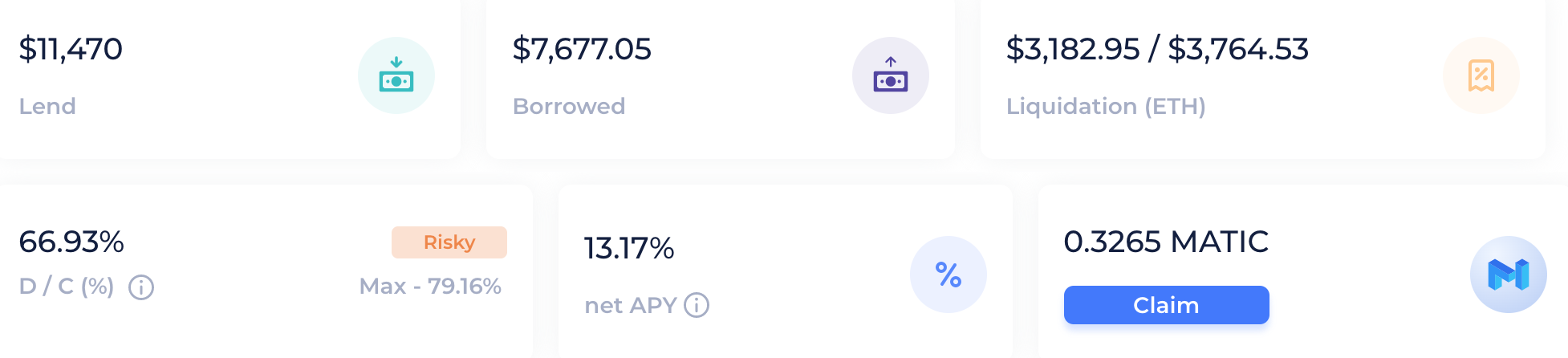Click the Liquidation (ETH) label
This screenshot has height=358, width=1568.
1106,106
